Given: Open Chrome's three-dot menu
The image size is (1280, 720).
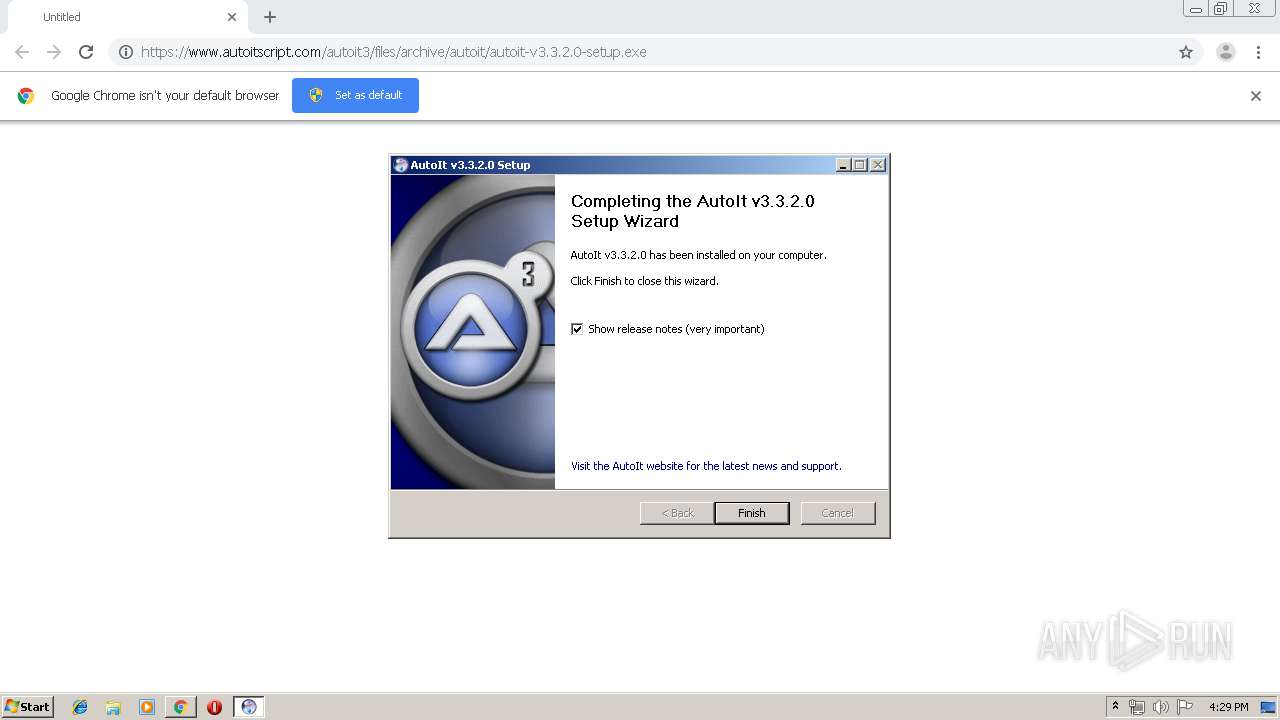Looking at the screenshot, I should point(1258,52).
